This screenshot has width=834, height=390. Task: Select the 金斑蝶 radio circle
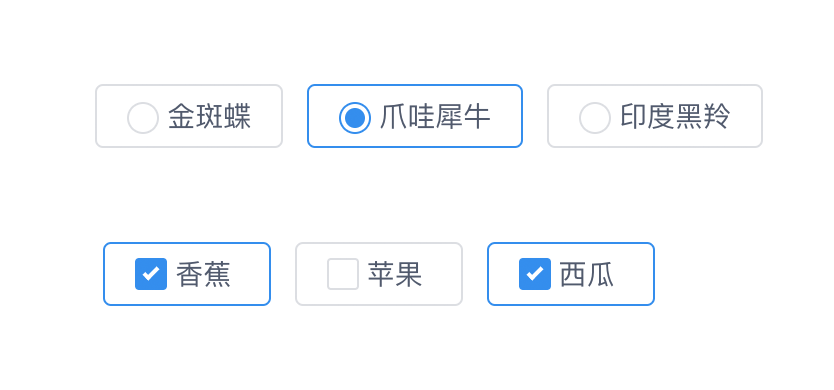[143, 118]
